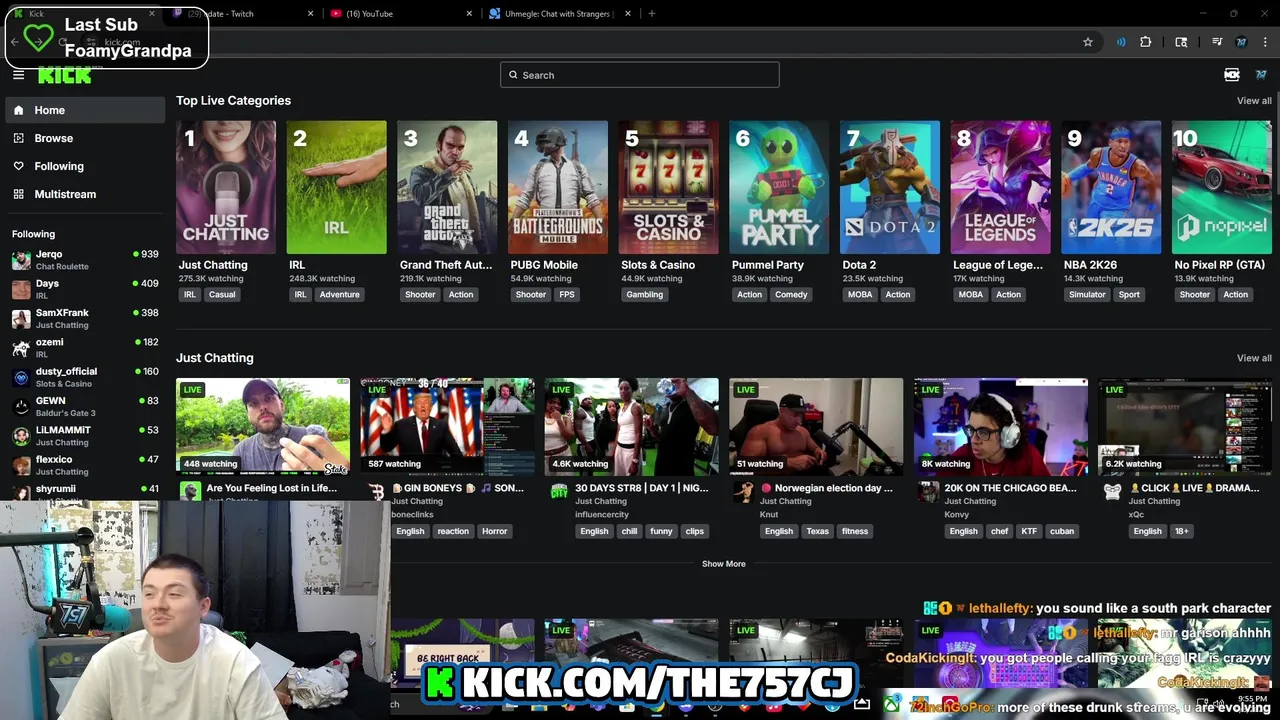Open LILMAMMIT's avatar in sidebar
1280x720 pixels.
click(x=21, y=436)
